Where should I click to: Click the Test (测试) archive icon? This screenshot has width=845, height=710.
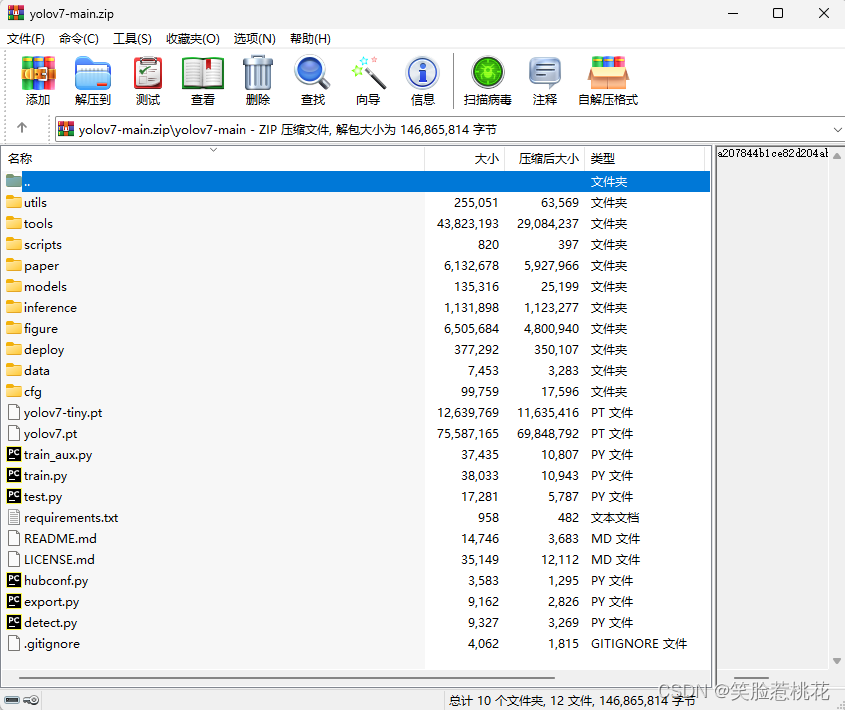(148, 73)
